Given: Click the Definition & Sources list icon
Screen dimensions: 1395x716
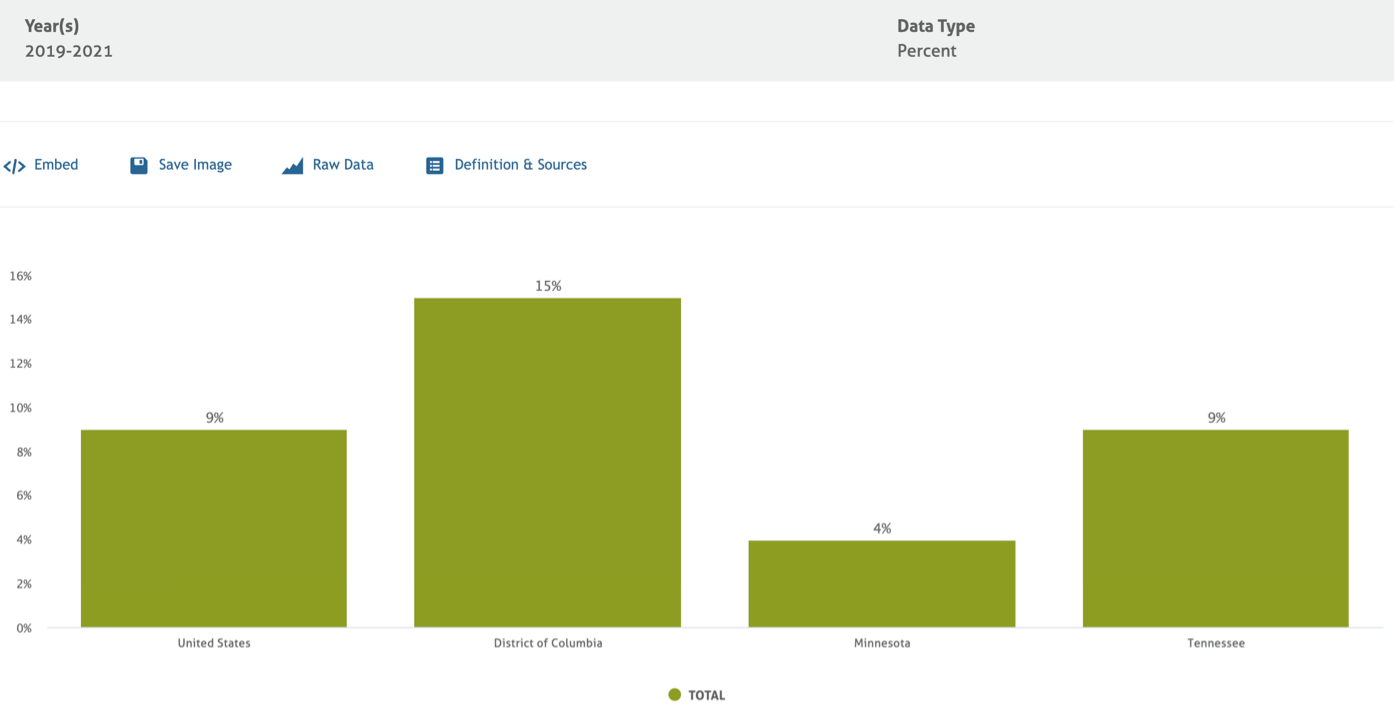Looking at the screenshot, I should [435, 166].
